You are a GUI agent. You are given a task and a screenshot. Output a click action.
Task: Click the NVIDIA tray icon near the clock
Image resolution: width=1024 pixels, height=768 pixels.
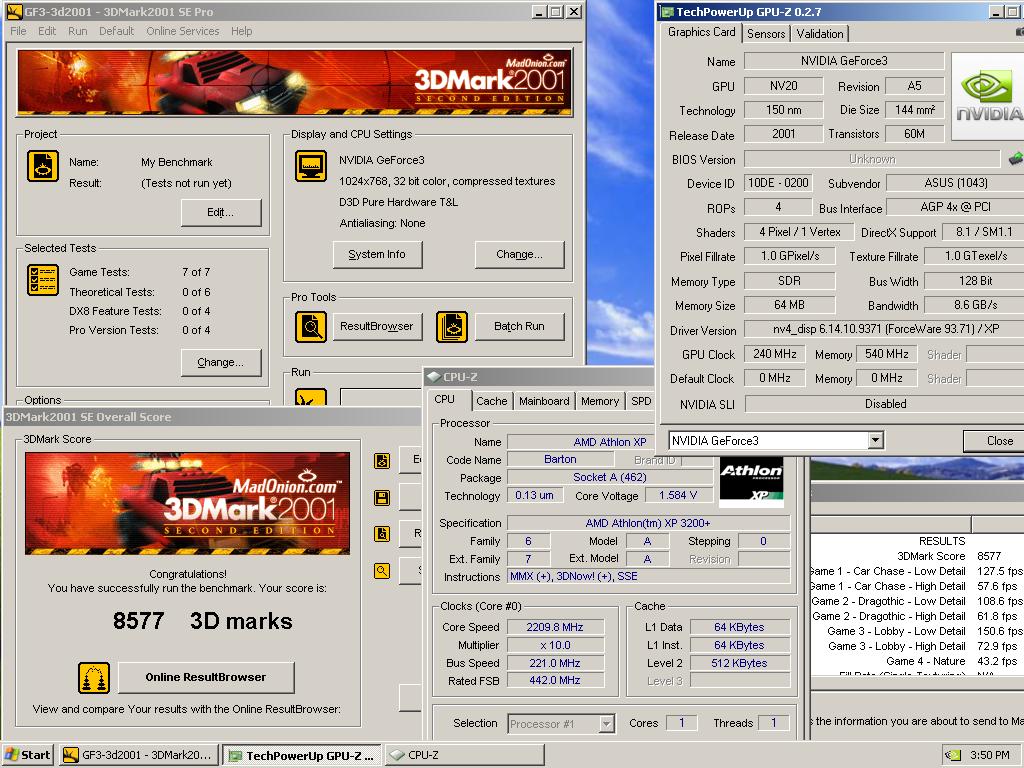coord(953,755)
